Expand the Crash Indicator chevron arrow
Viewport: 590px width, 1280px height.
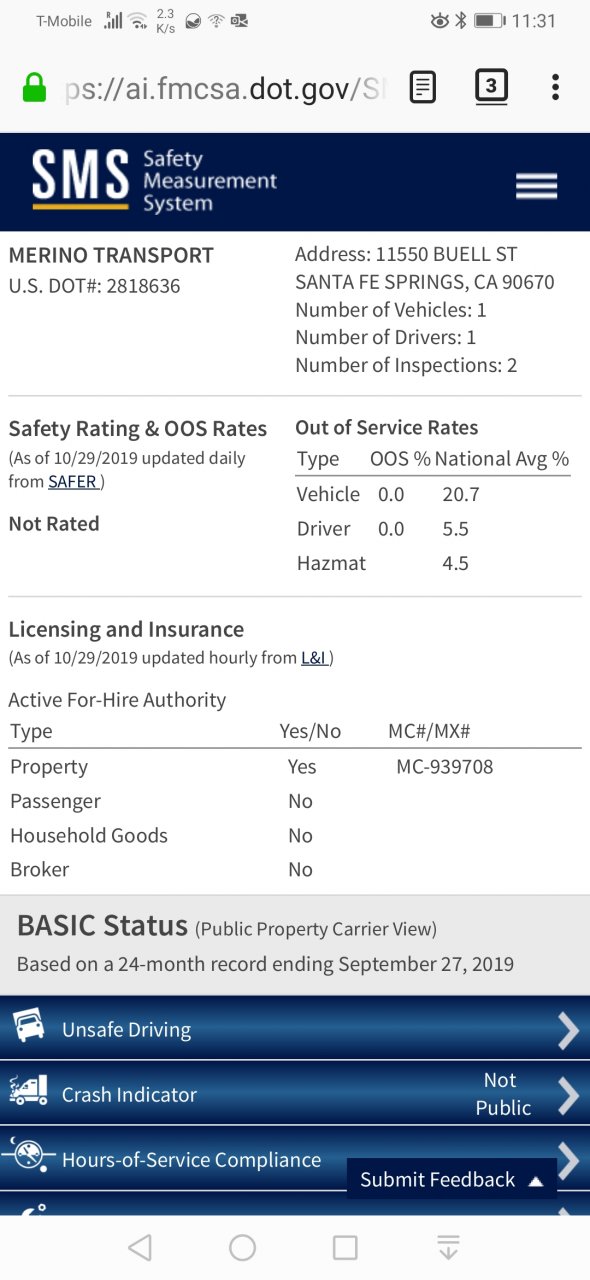pyautogui.click(x=568, y=1096)
